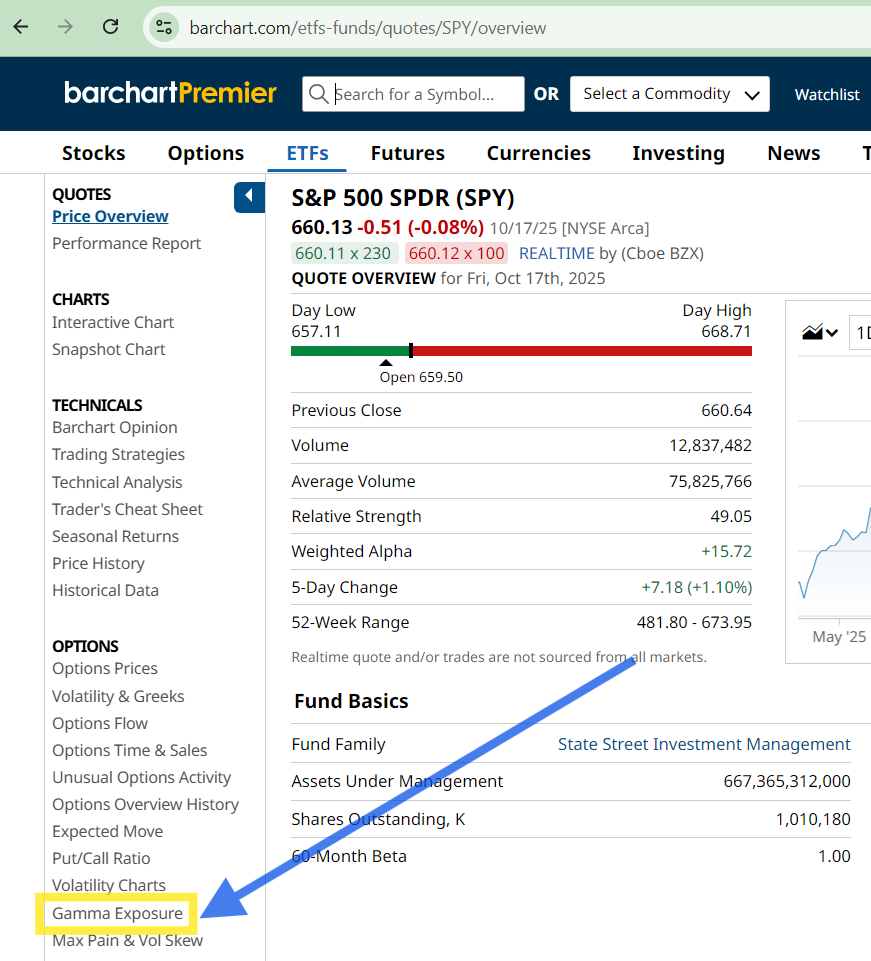871x961 pixels.
Task: Click the barchart Premier logo
Action: pos(170,93)
